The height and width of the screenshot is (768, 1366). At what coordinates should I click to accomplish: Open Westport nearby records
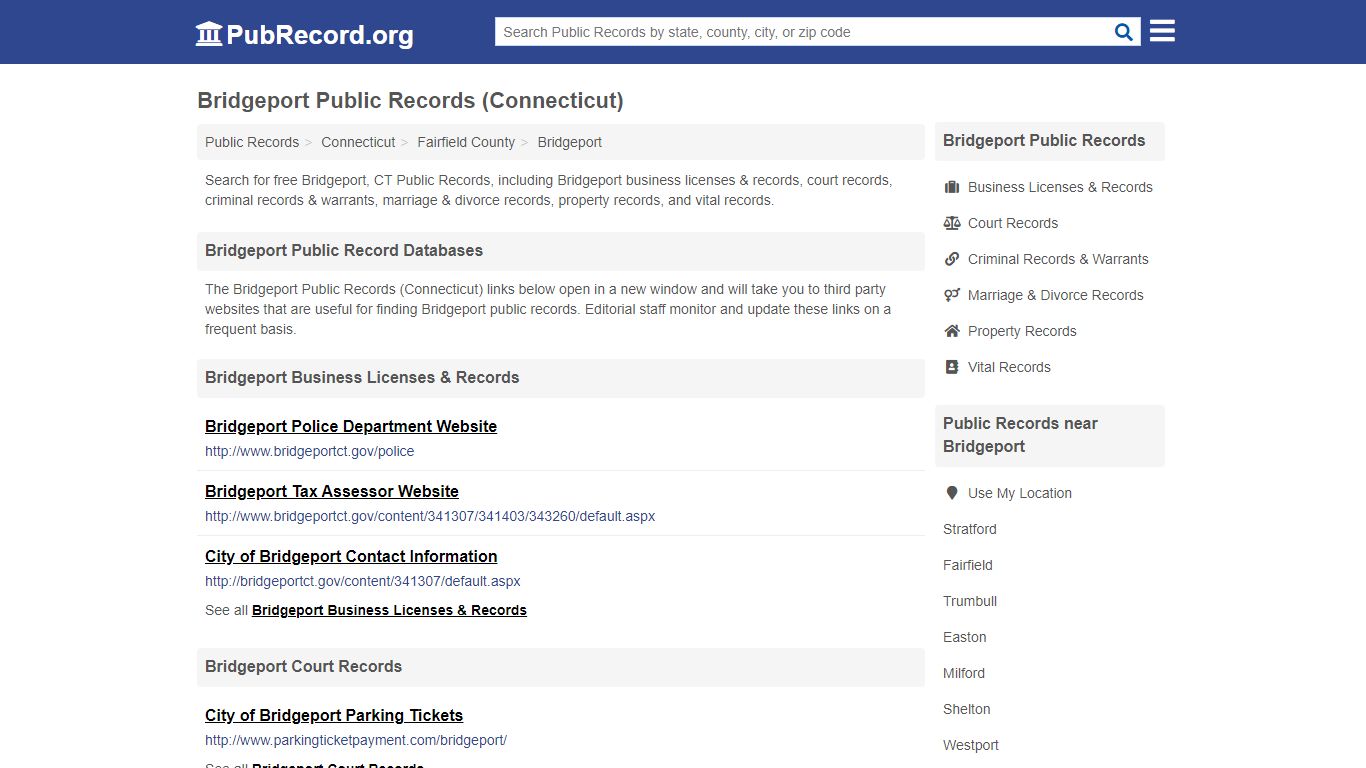click(x=971, y=745)
